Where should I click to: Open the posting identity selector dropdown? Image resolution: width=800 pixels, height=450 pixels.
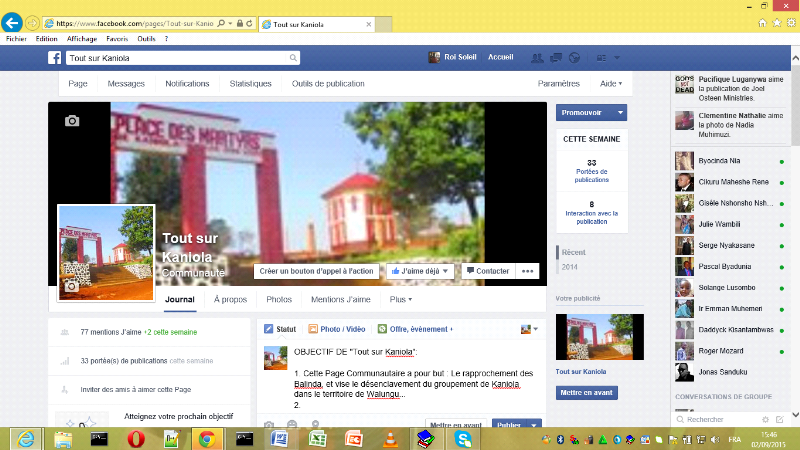529,329
